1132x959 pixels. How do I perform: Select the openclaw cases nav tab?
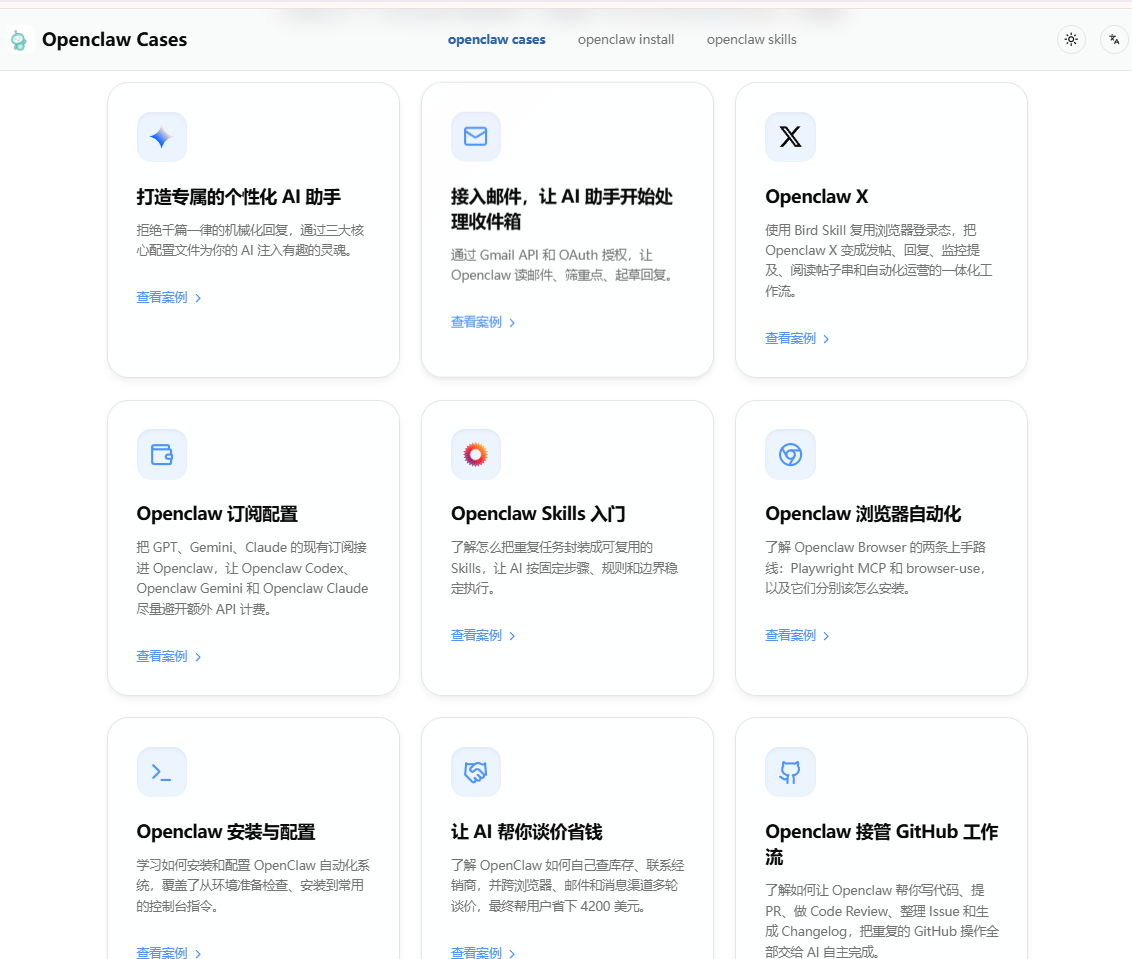[497, 40]
